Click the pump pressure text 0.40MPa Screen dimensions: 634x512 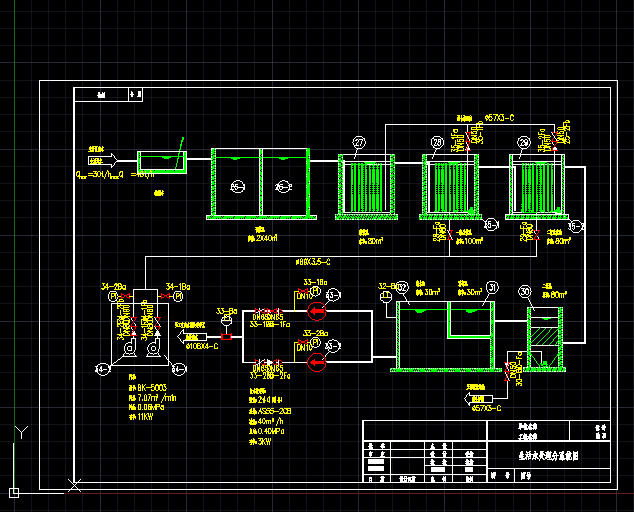point(271,431)
